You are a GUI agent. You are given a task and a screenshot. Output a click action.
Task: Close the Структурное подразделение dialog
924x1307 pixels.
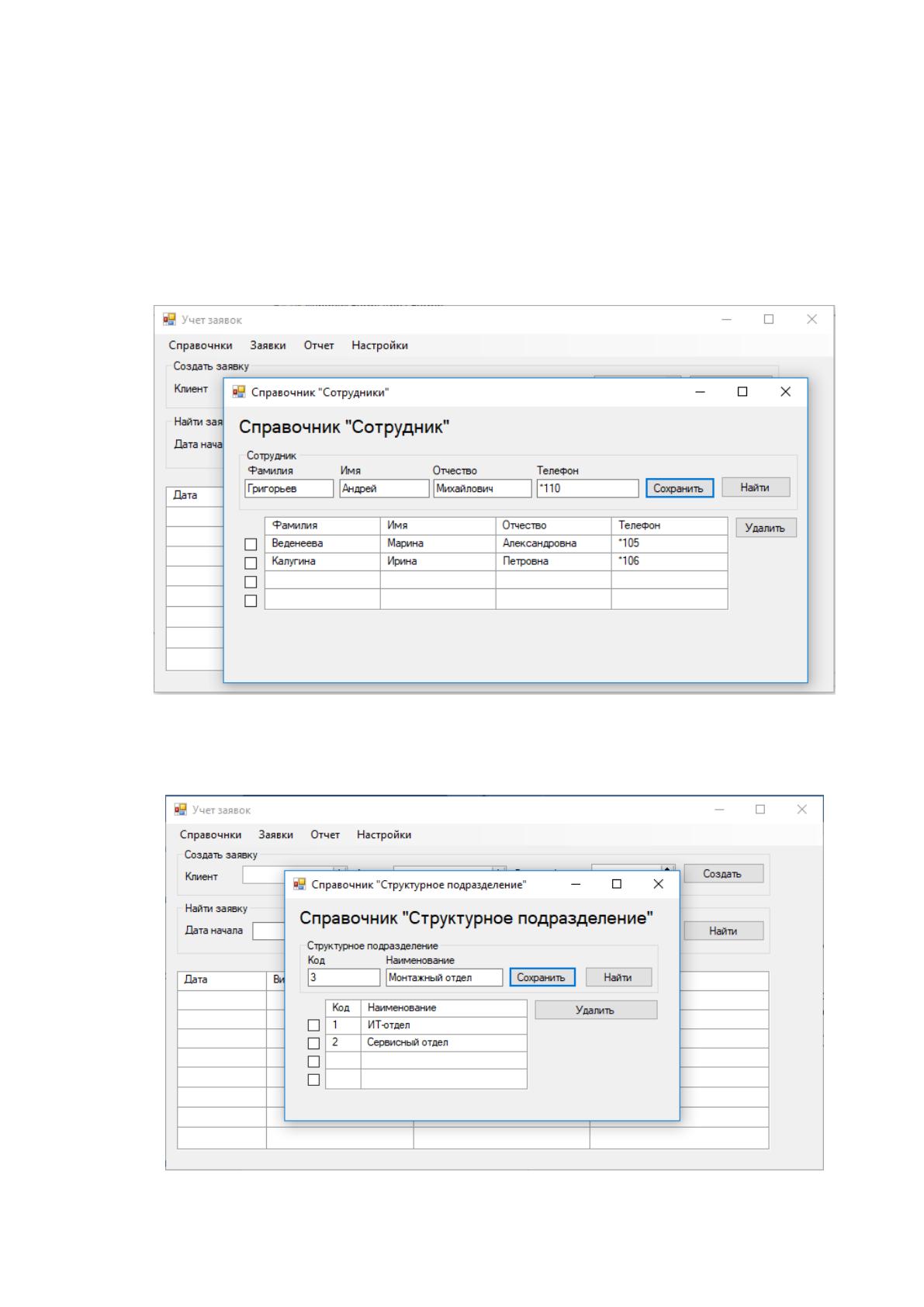click(x=659, y=884)
